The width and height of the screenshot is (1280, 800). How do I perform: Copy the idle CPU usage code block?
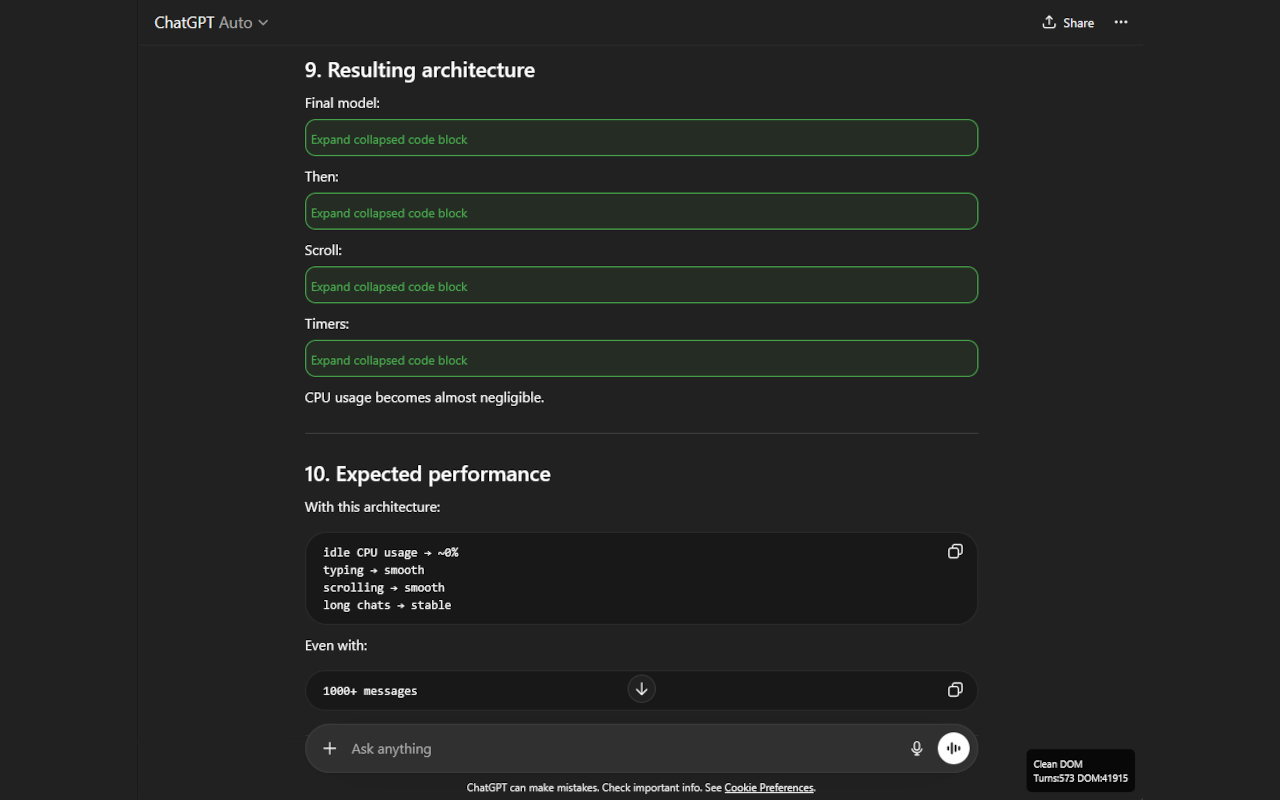click(x=955, y=551)
